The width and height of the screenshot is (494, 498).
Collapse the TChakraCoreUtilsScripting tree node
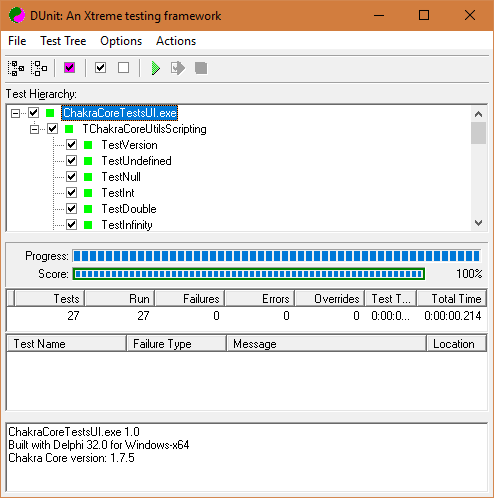[x=34, y=129]
